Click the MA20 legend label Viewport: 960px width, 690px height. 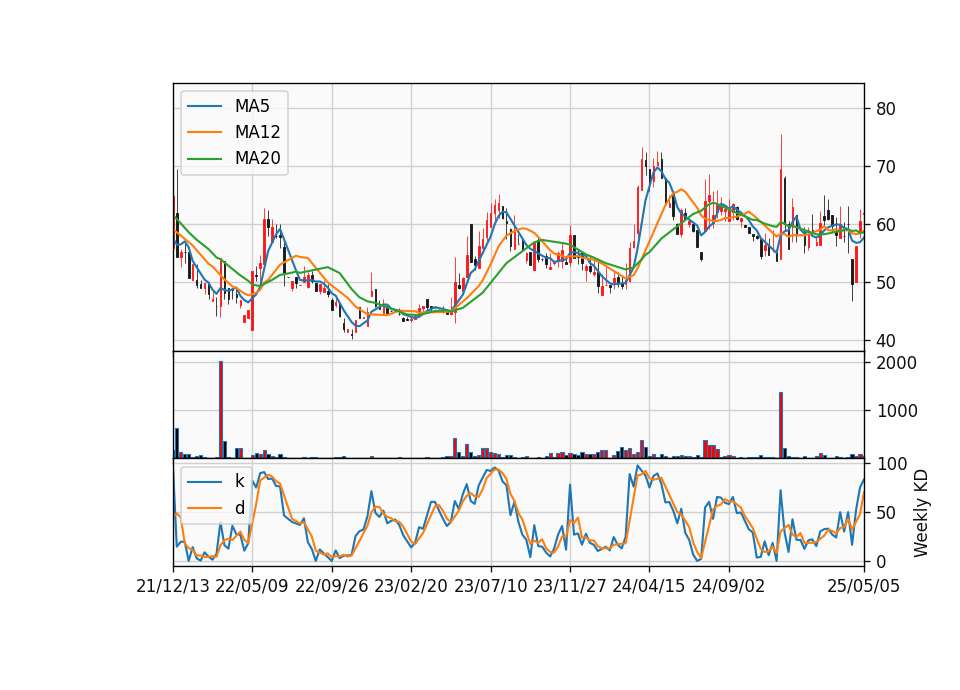click(x=257, y=158)
